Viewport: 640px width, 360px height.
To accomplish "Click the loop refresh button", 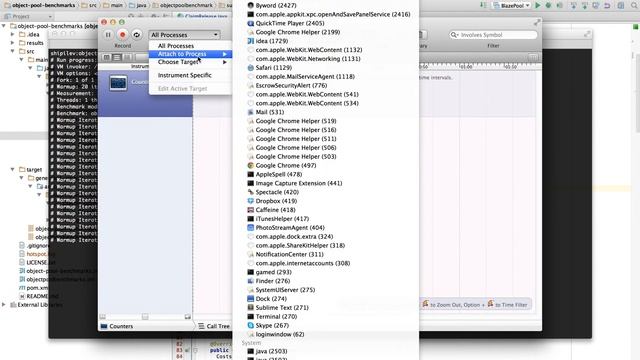I will [x=137, y=35].
